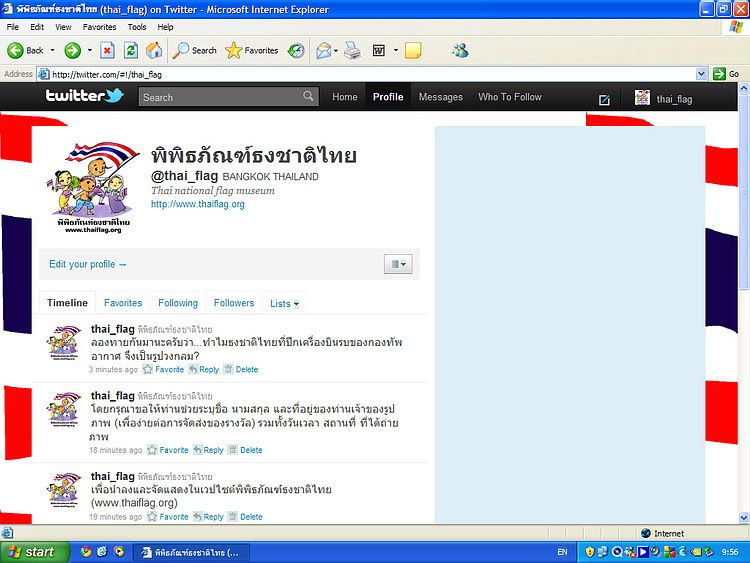The width and height of the screenshot is (750, 563).
Task: Open the History clock icon
Action: coord(296,50)
